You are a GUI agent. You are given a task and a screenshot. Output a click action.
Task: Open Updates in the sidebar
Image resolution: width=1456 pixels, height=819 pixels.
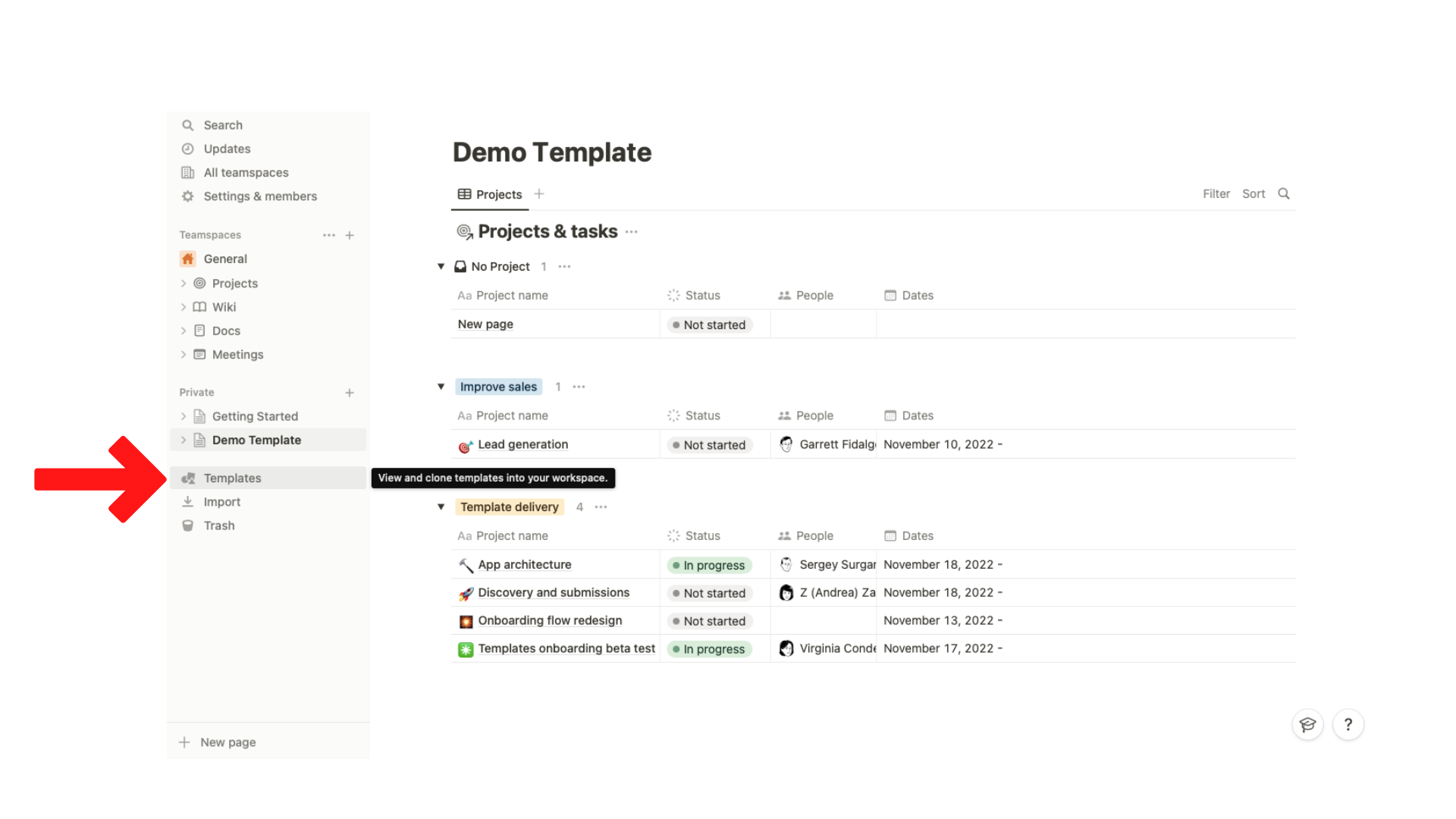pyautogui.click(x=226, y=149)
